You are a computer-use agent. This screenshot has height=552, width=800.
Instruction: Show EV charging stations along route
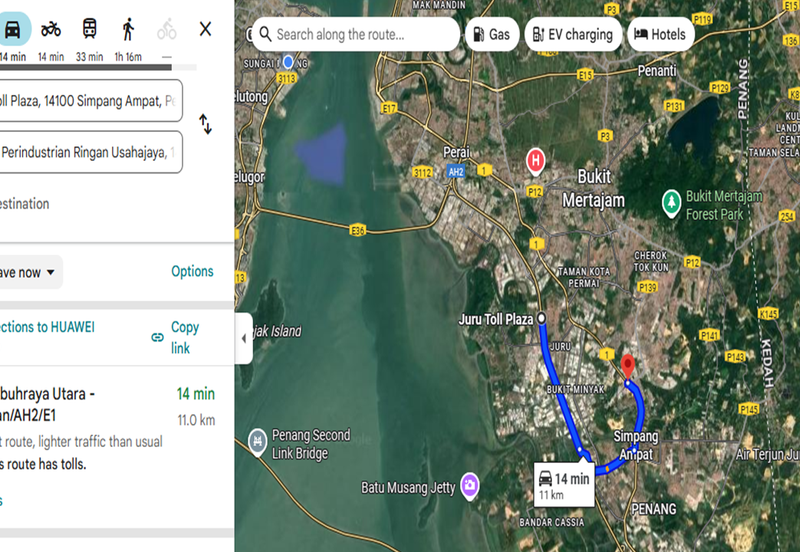(x=573, y=34)
